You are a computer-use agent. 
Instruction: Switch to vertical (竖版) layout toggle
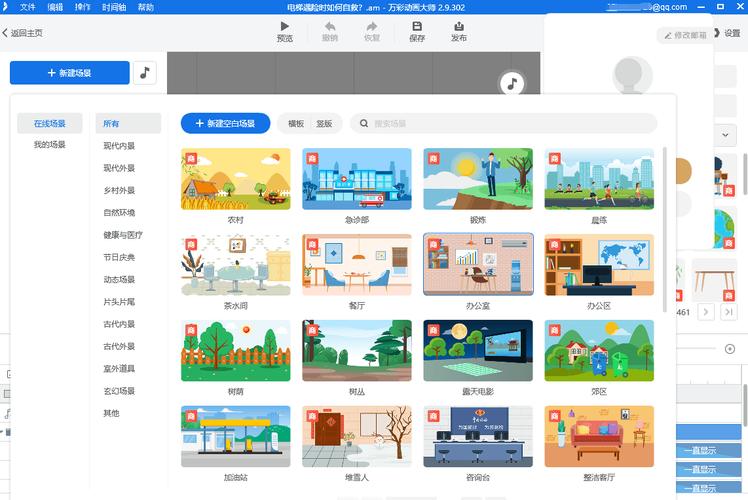324,124
